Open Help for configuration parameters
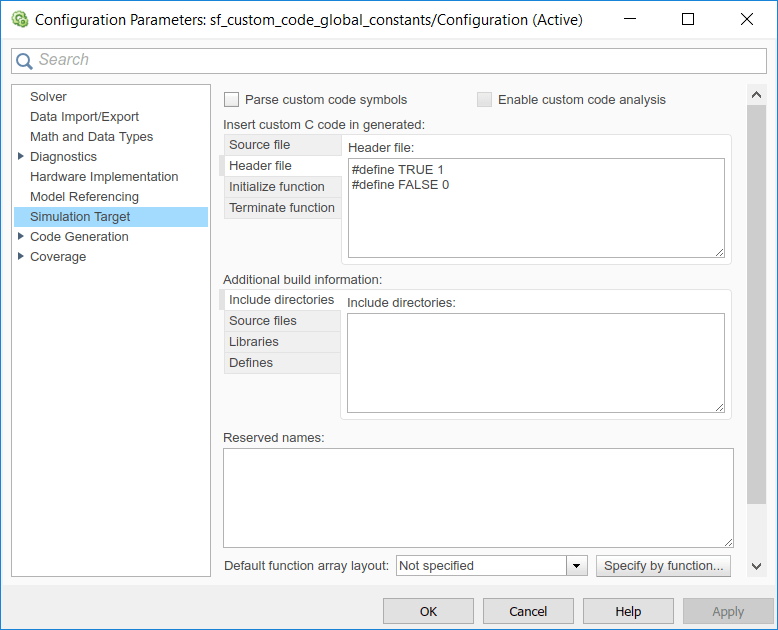Viewport: 778px width, 630px height. click(x=628, y=611)
